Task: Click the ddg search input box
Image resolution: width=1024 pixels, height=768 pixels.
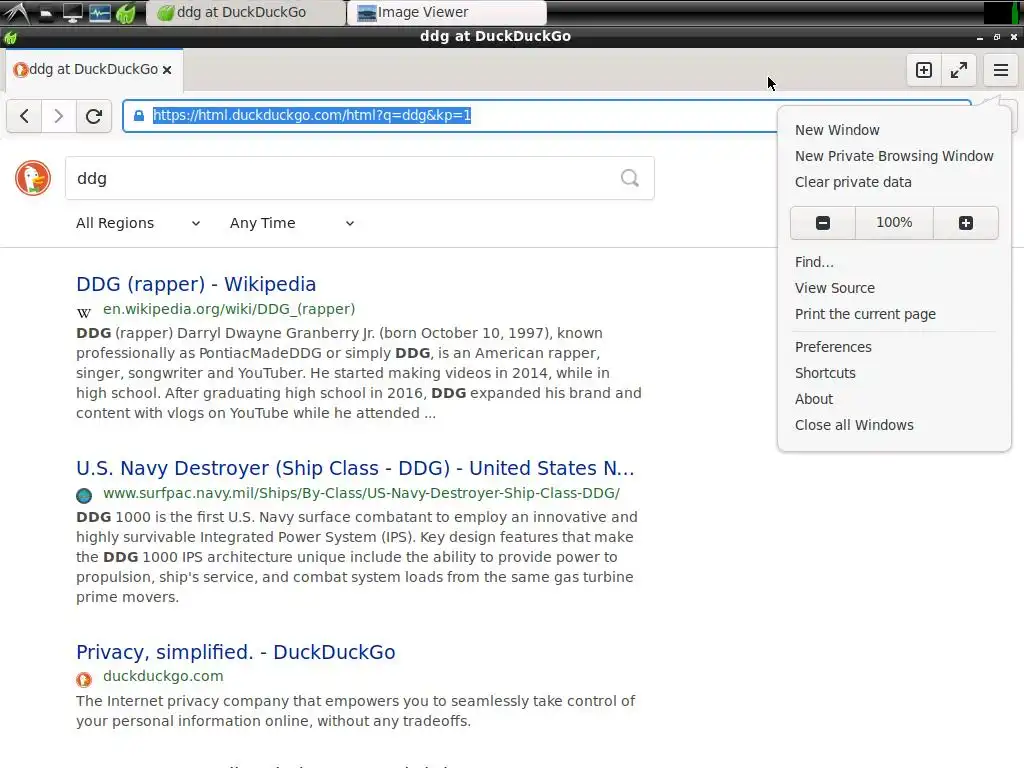Action: click(360, 178)
